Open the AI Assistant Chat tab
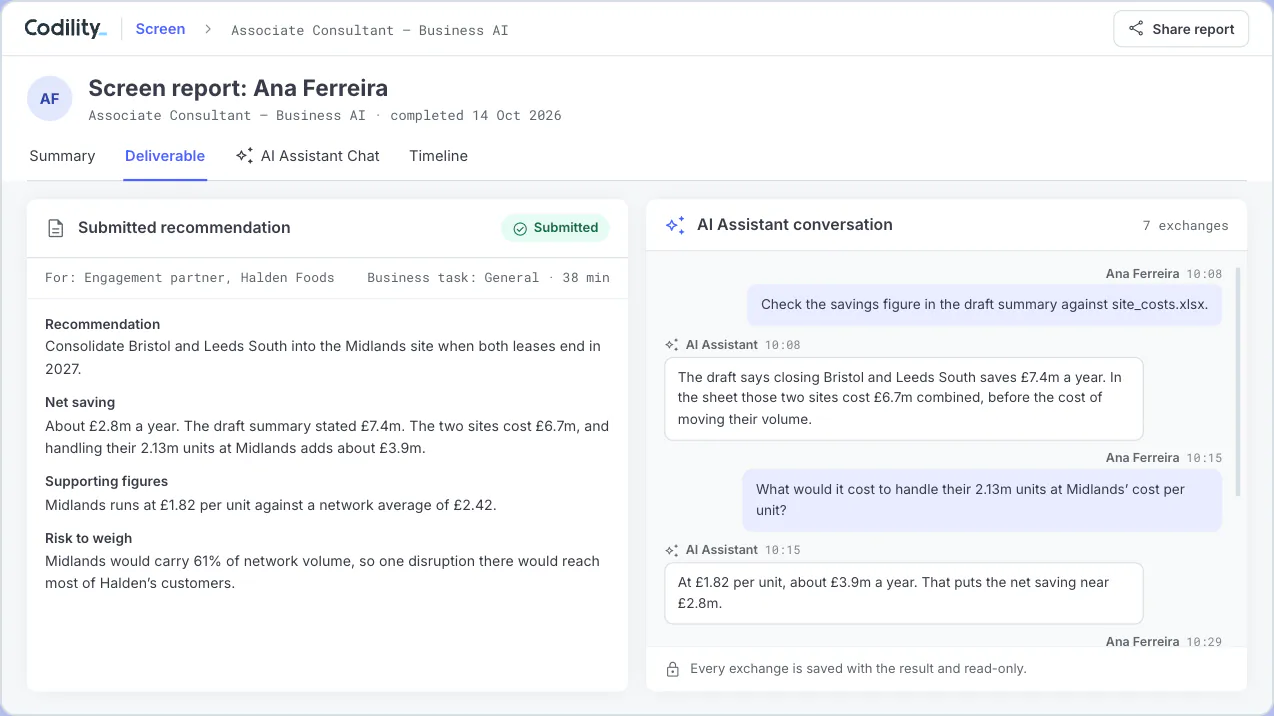The image size is (1274, 716). 308,156
